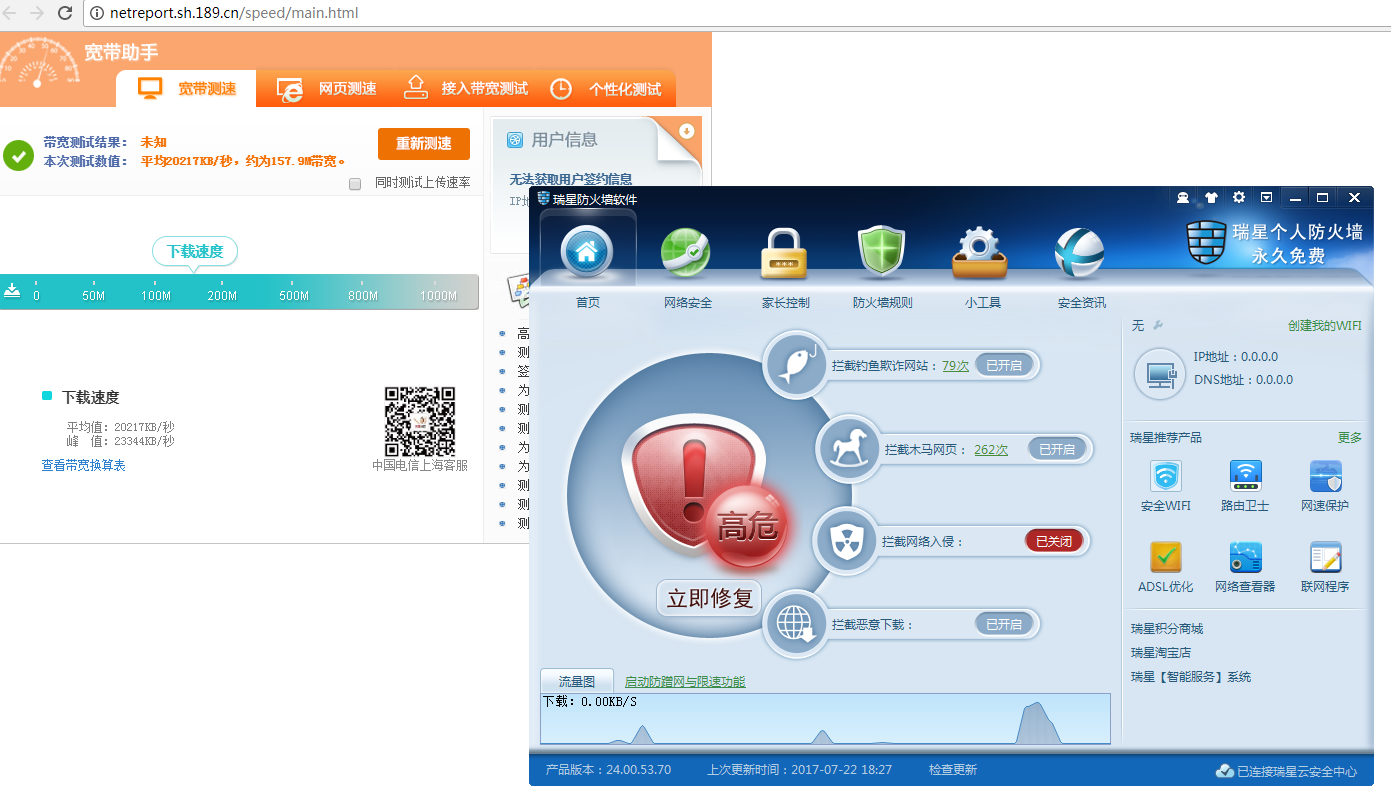
Task: Launch the 网速保护 icon
Action: point(1325,476)
